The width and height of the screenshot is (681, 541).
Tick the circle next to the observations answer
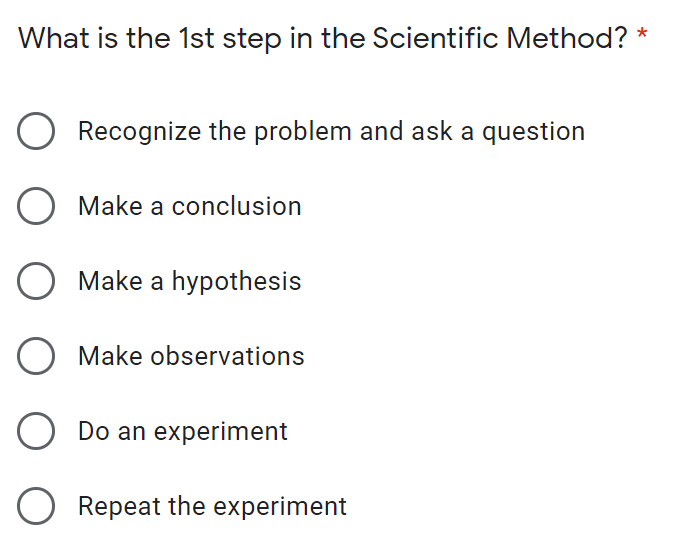[36, 357]
